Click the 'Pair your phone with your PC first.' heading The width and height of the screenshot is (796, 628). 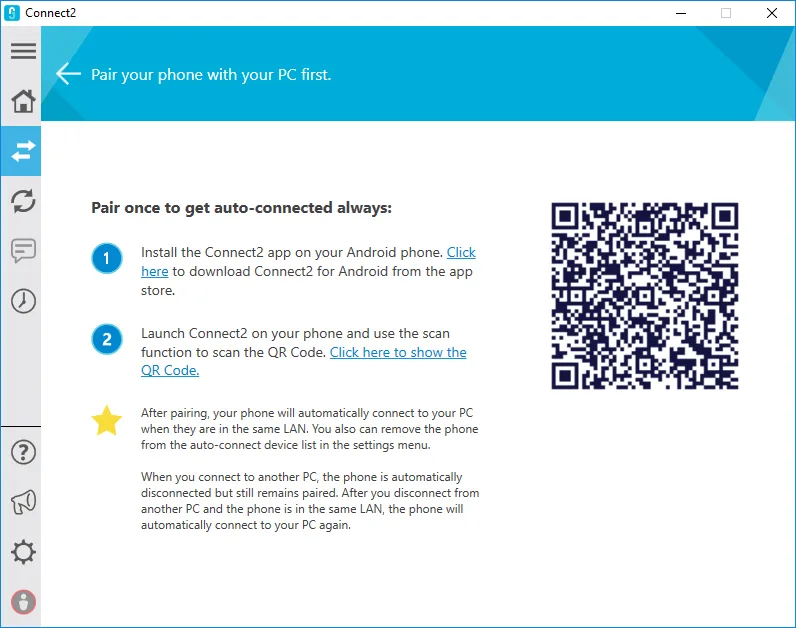211,75
